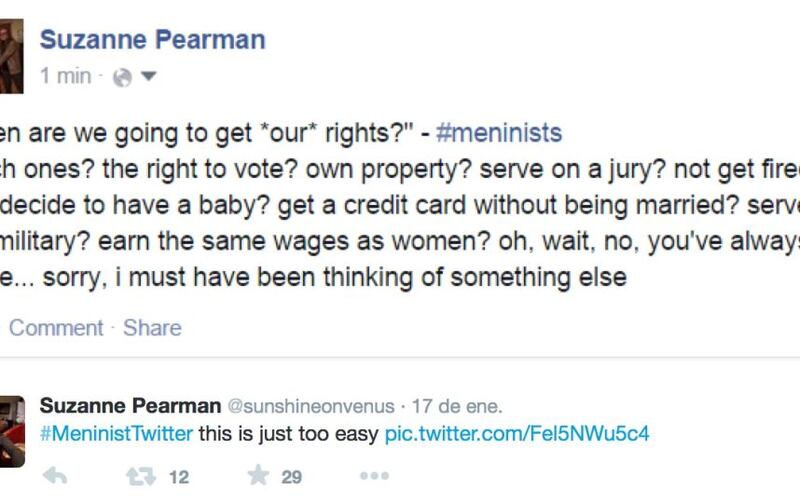This screenshot has width=800, height=503.
Task: Favorite the tweet with the star icon
Action: [259, 475]
